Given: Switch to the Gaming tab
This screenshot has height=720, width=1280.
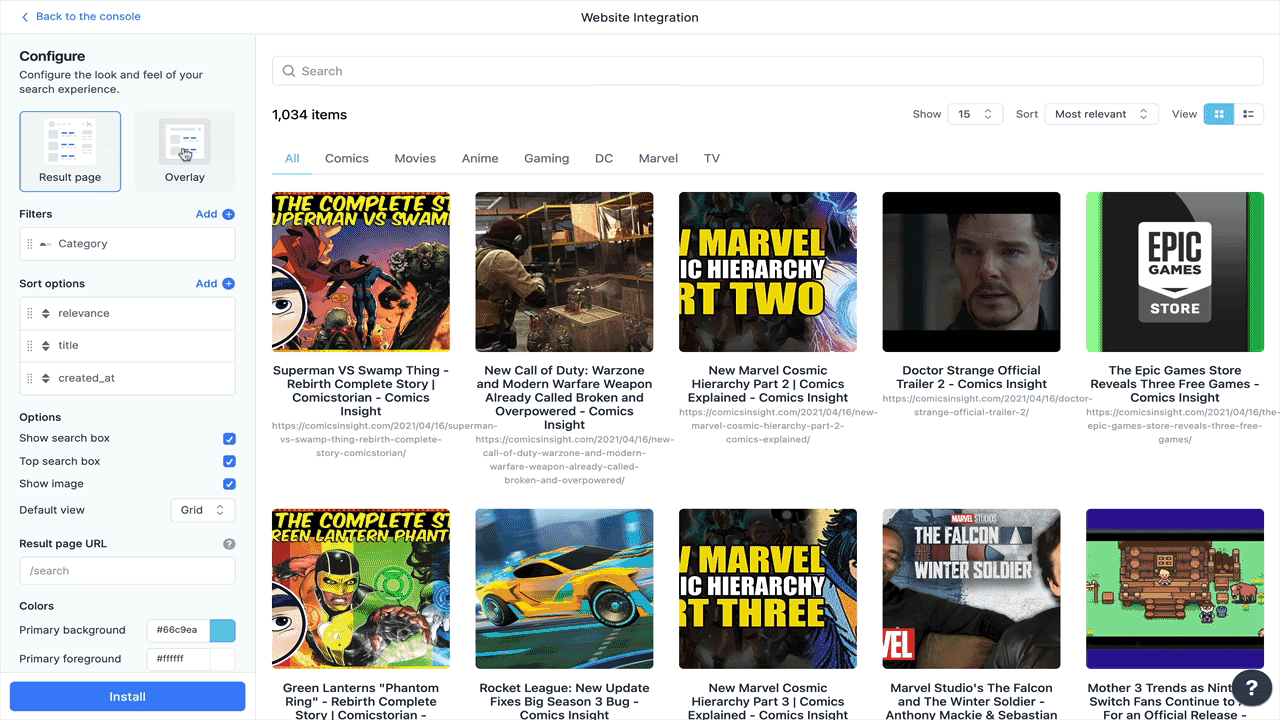Looking at the screenshot, I should click(547, 158).
